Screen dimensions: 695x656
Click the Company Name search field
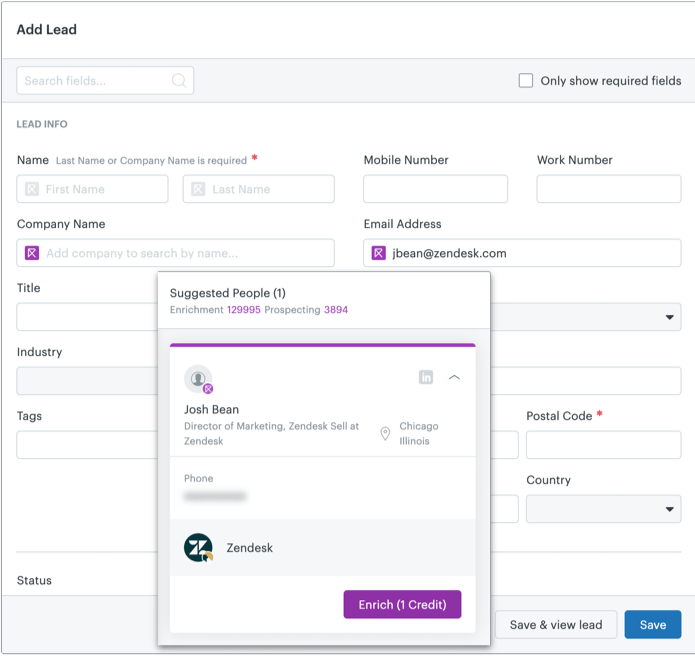pyautogui.click(x=176, y=253)
